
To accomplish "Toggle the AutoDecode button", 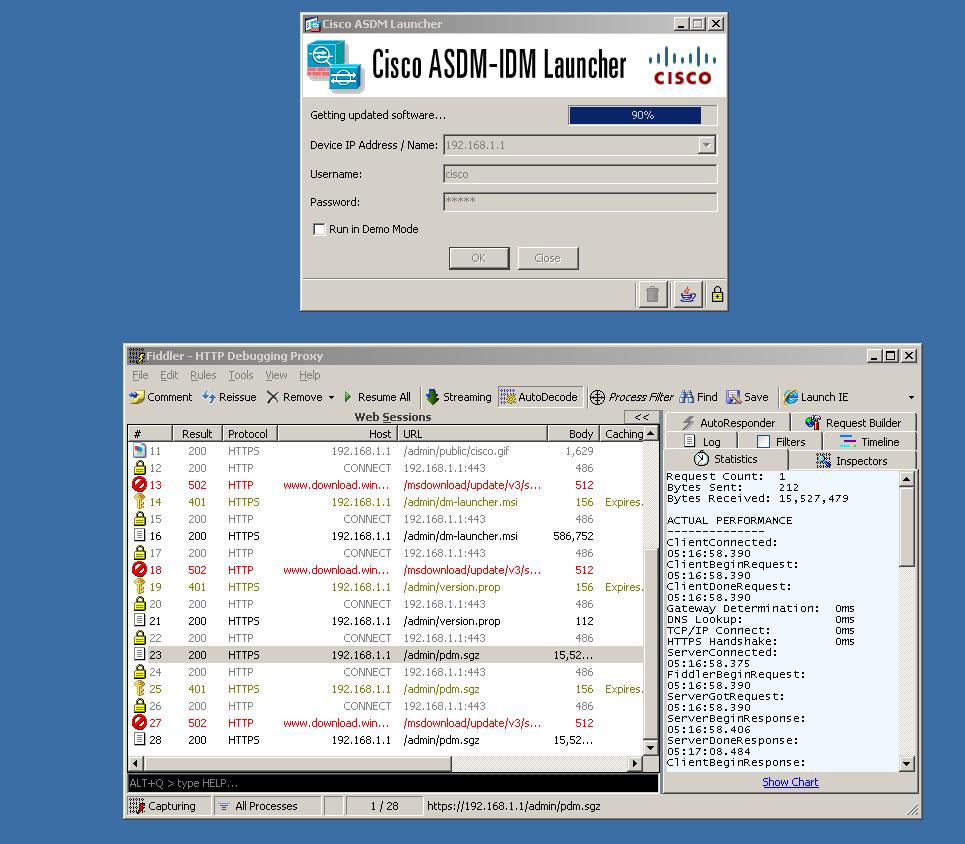I will coord(540,397).
